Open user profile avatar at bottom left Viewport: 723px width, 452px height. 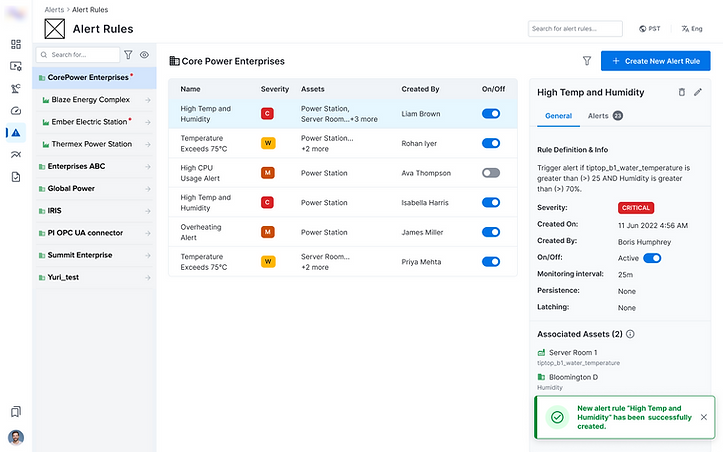coord(15,437)
